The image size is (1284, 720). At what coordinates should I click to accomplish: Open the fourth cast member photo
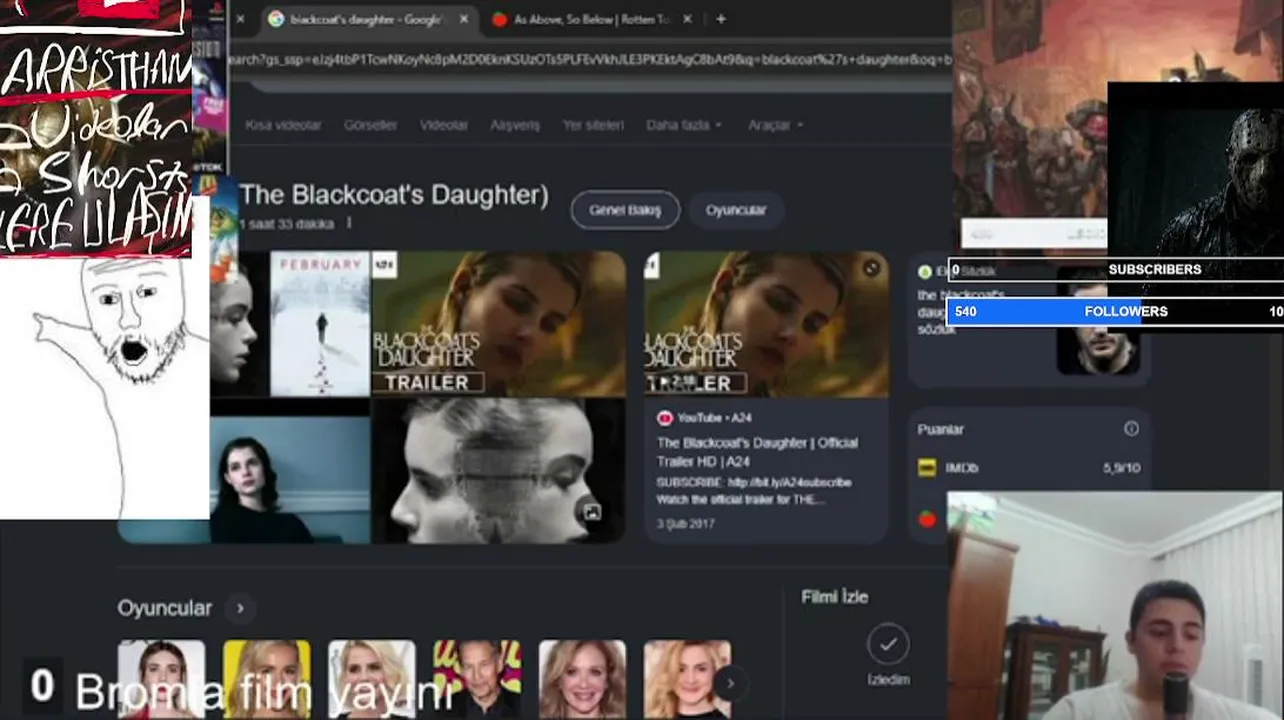[x=477, y=679]
